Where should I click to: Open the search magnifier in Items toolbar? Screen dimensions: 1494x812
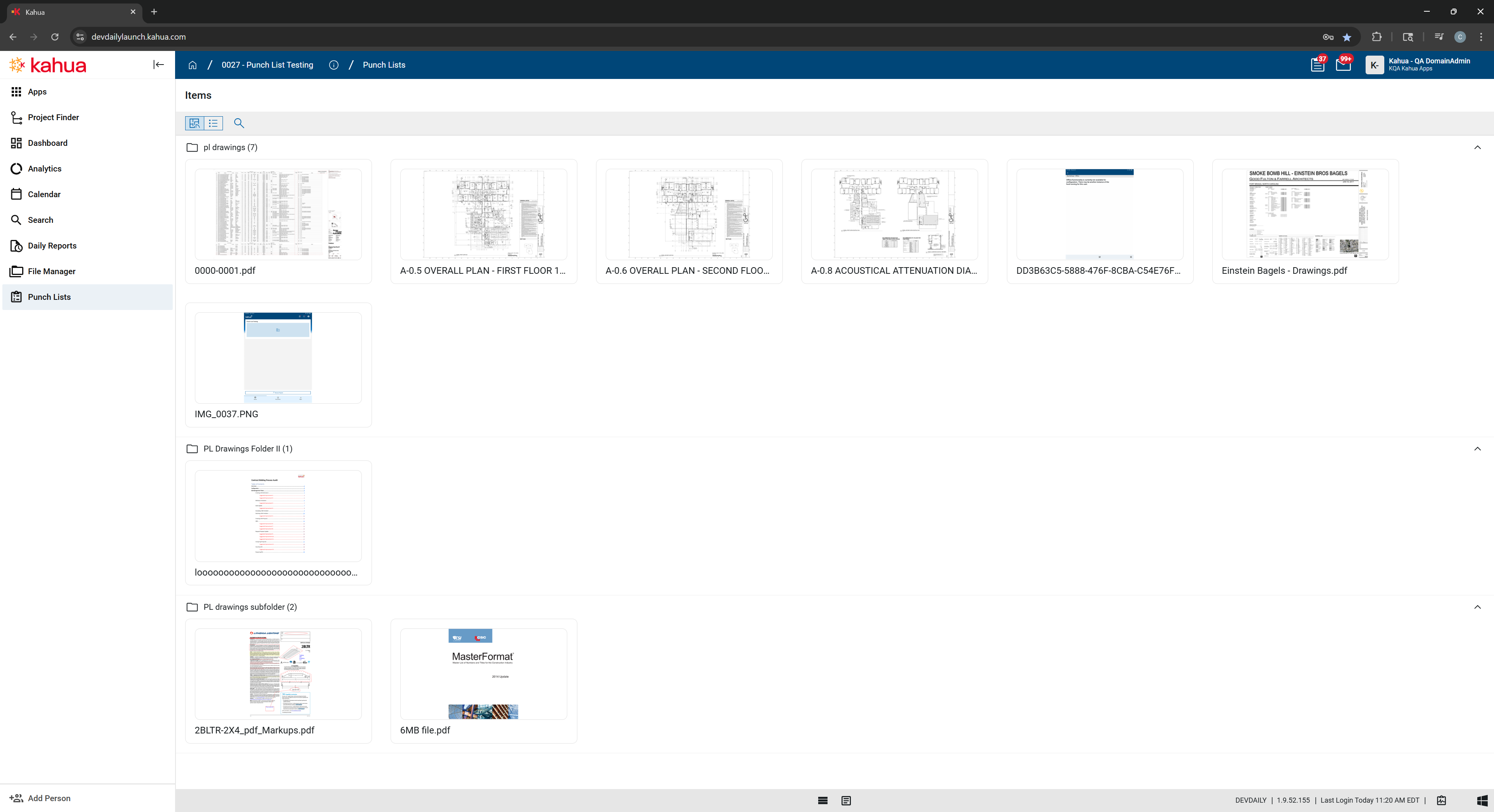239,123
